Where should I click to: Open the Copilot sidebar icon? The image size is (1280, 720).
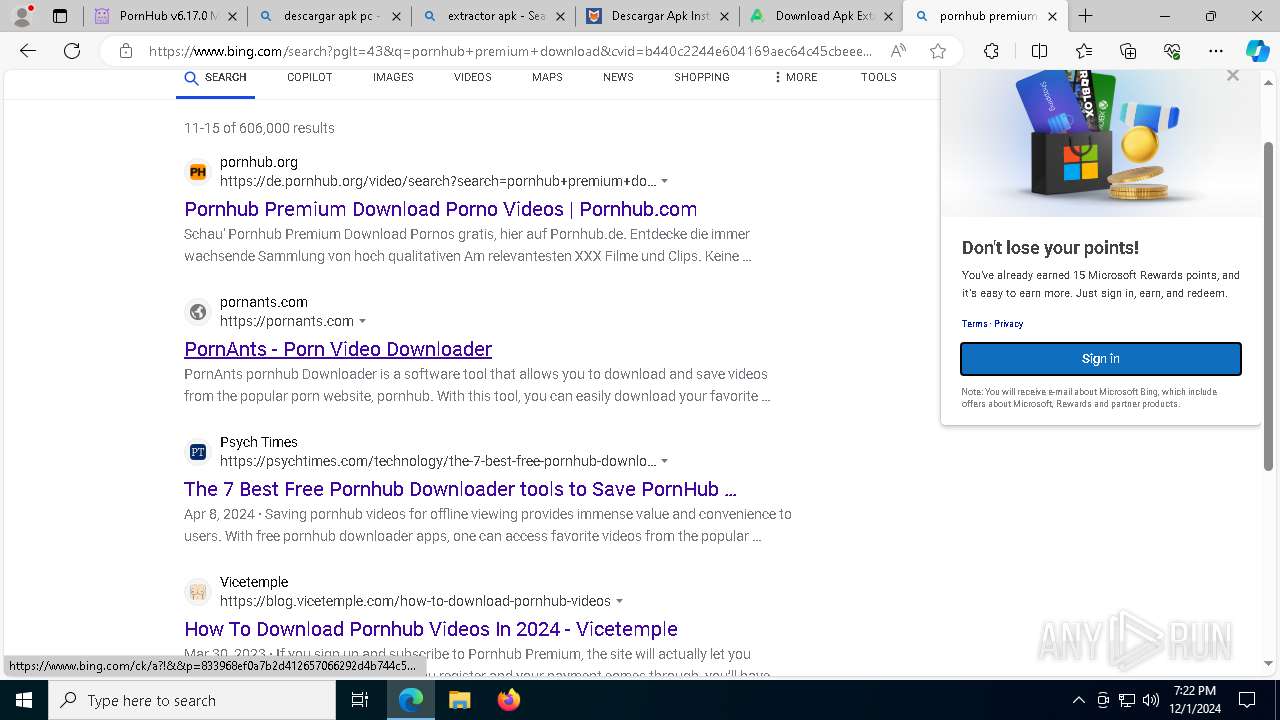1257,51
